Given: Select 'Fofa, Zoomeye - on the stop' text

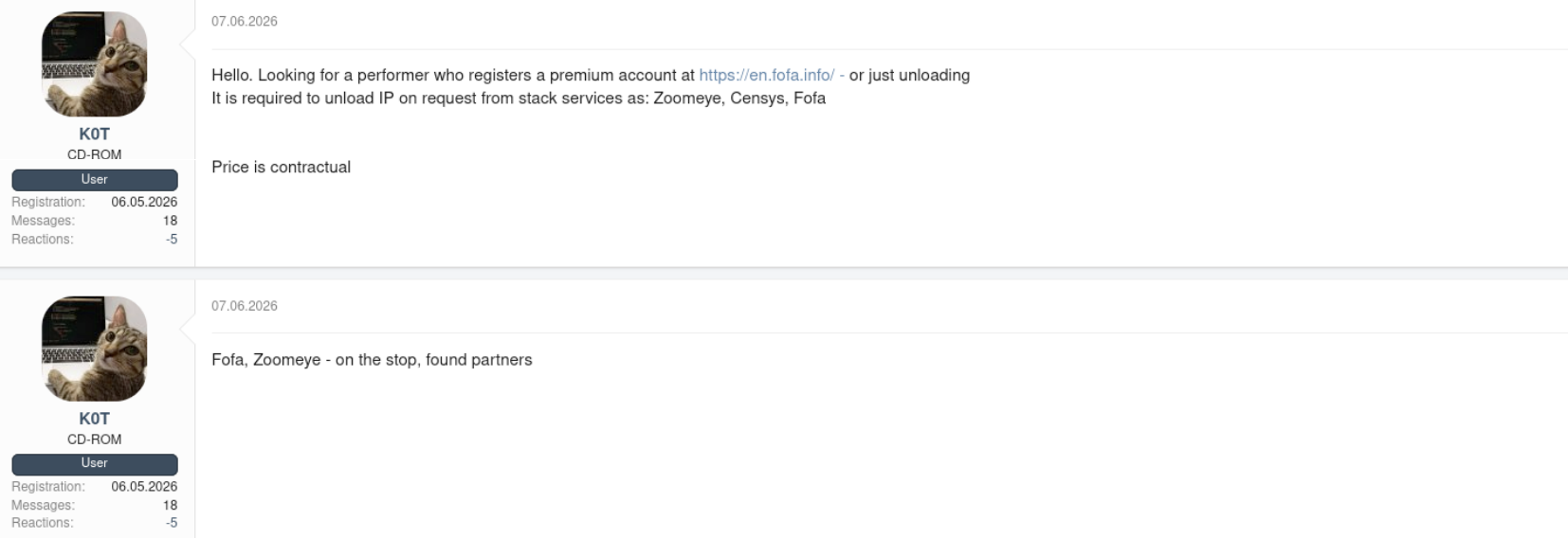Looking at the screenshot, I should coord(315,360).
